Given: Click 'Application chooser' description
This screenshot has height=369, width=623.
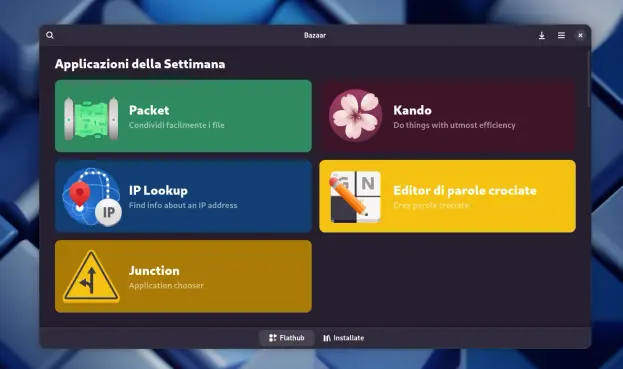Looking at the screenshot, I should 166,286.
